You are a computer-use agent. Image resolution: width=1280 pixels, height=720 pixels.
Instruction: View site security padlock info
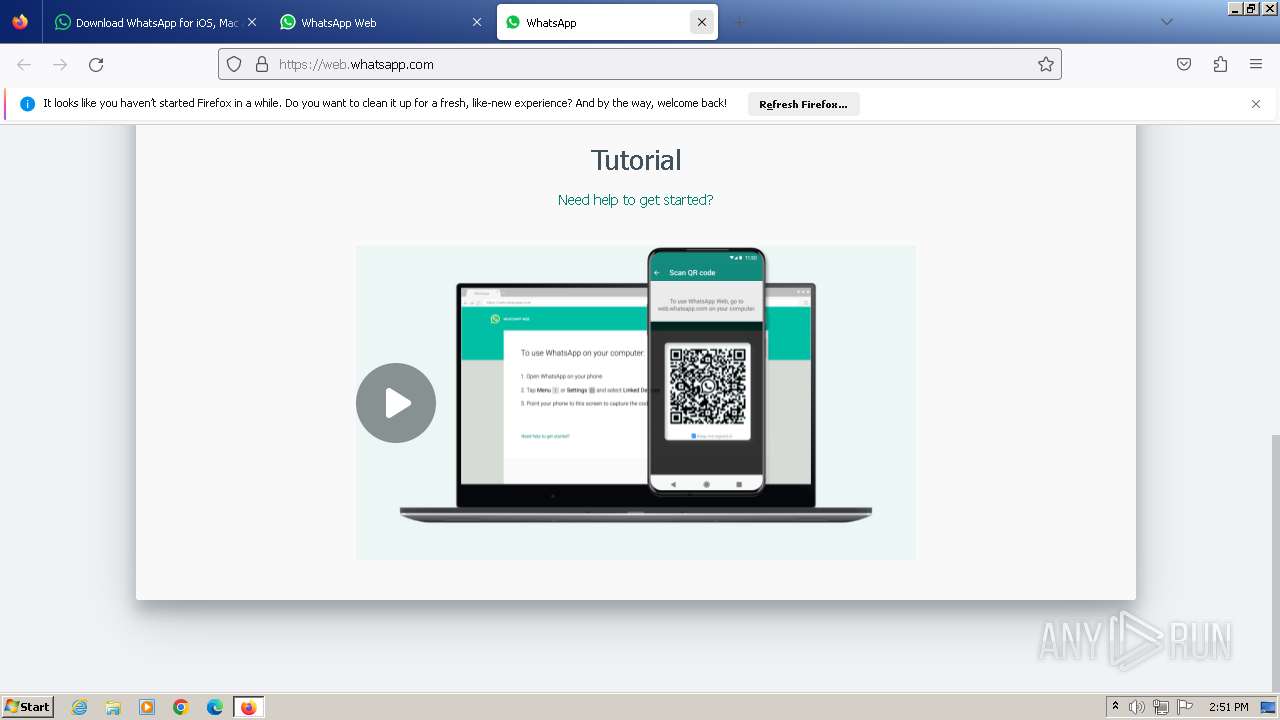pyautogui.click(x=262, y=64)
